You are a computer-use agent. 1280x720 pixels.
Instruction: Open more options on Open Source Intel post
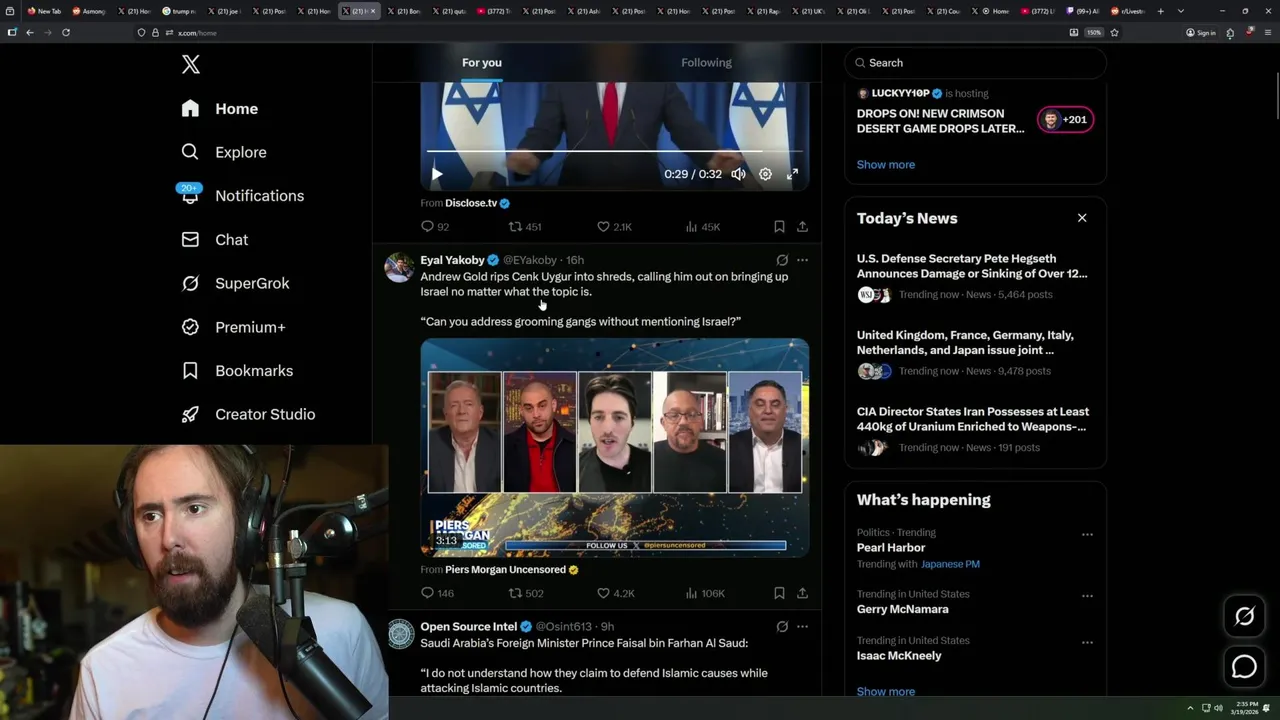(802, 627)
